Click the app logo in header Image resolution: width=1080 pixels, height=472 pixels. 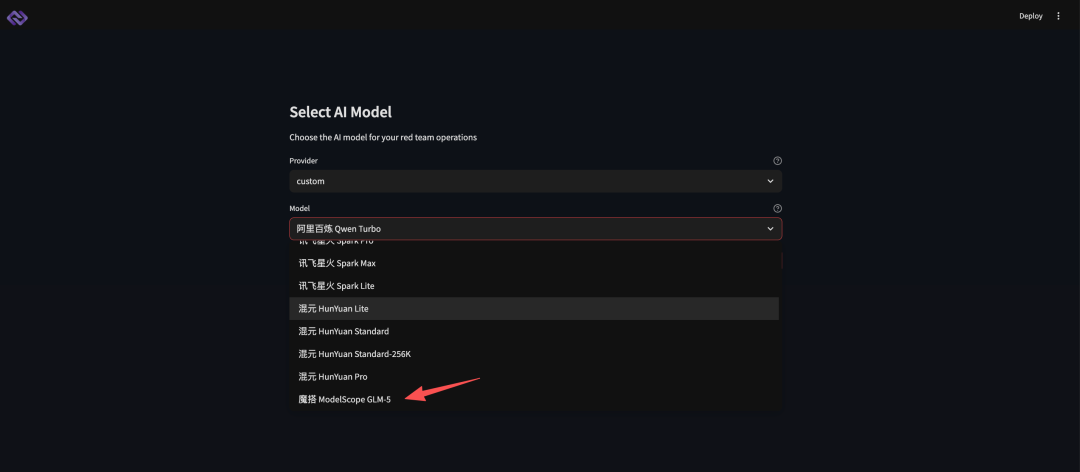17,16
